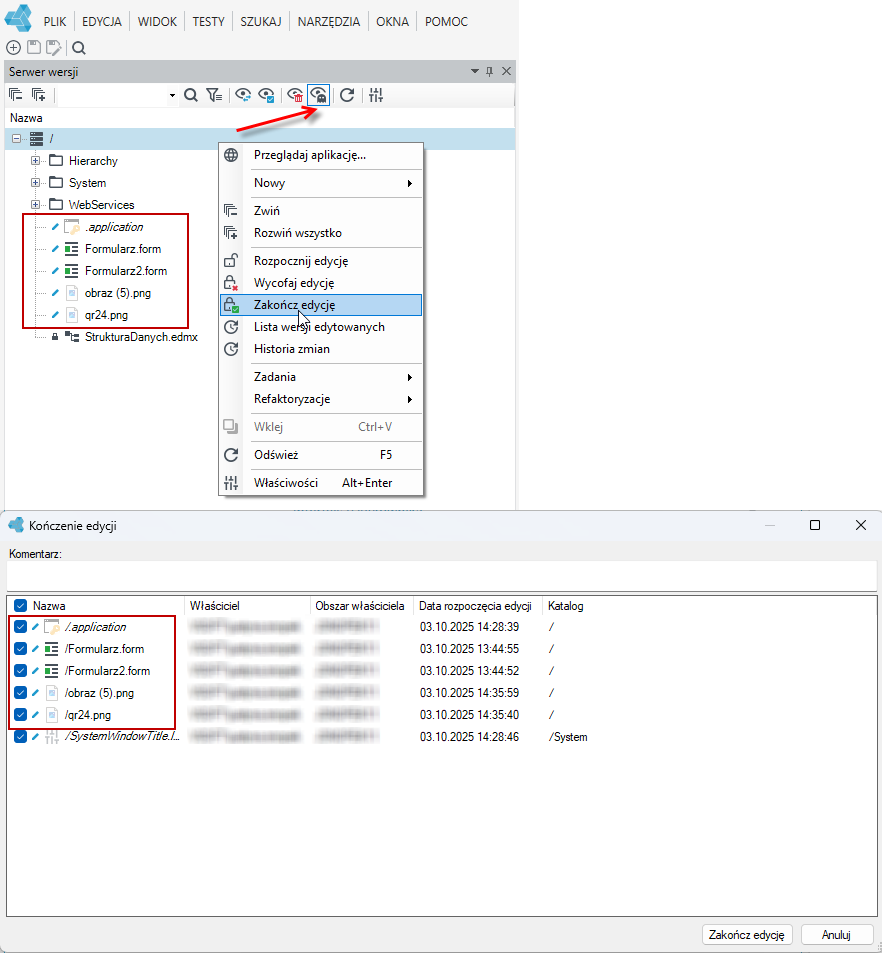Image resolution: width=882 pixels, height=953 pixels.
Task: Collapse all nodes via Serwer wersji toolbar icon
Action: point(16,95)
